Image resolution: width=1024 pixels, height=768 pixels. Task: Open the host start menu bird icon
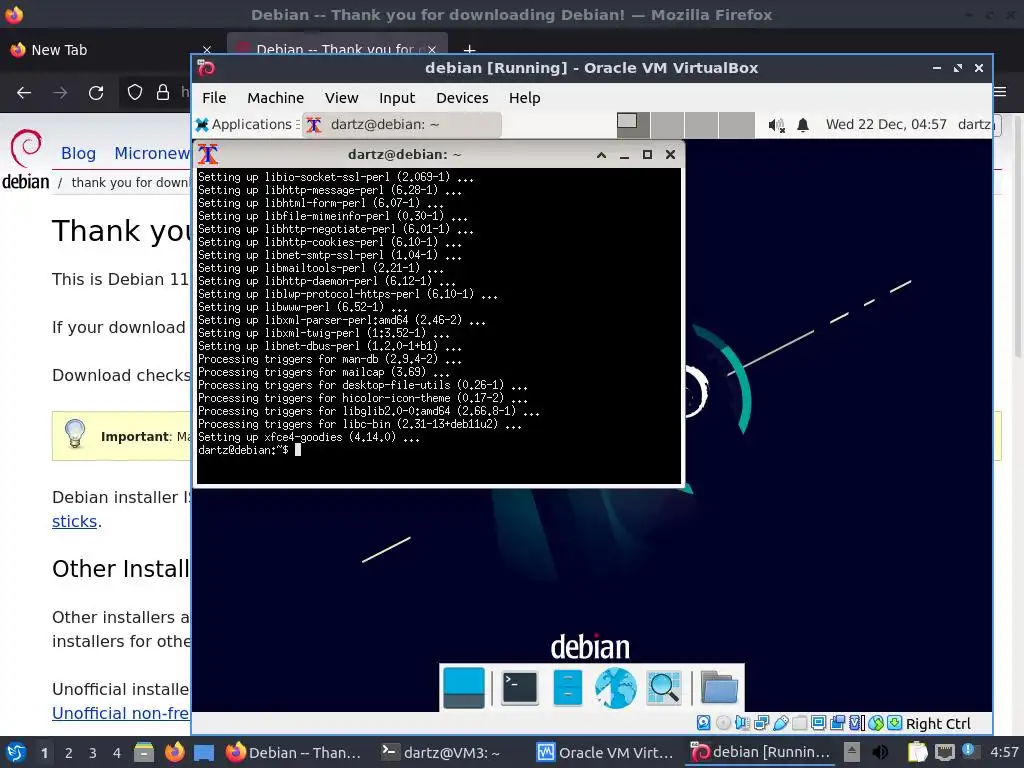click(x=16, y=752)
